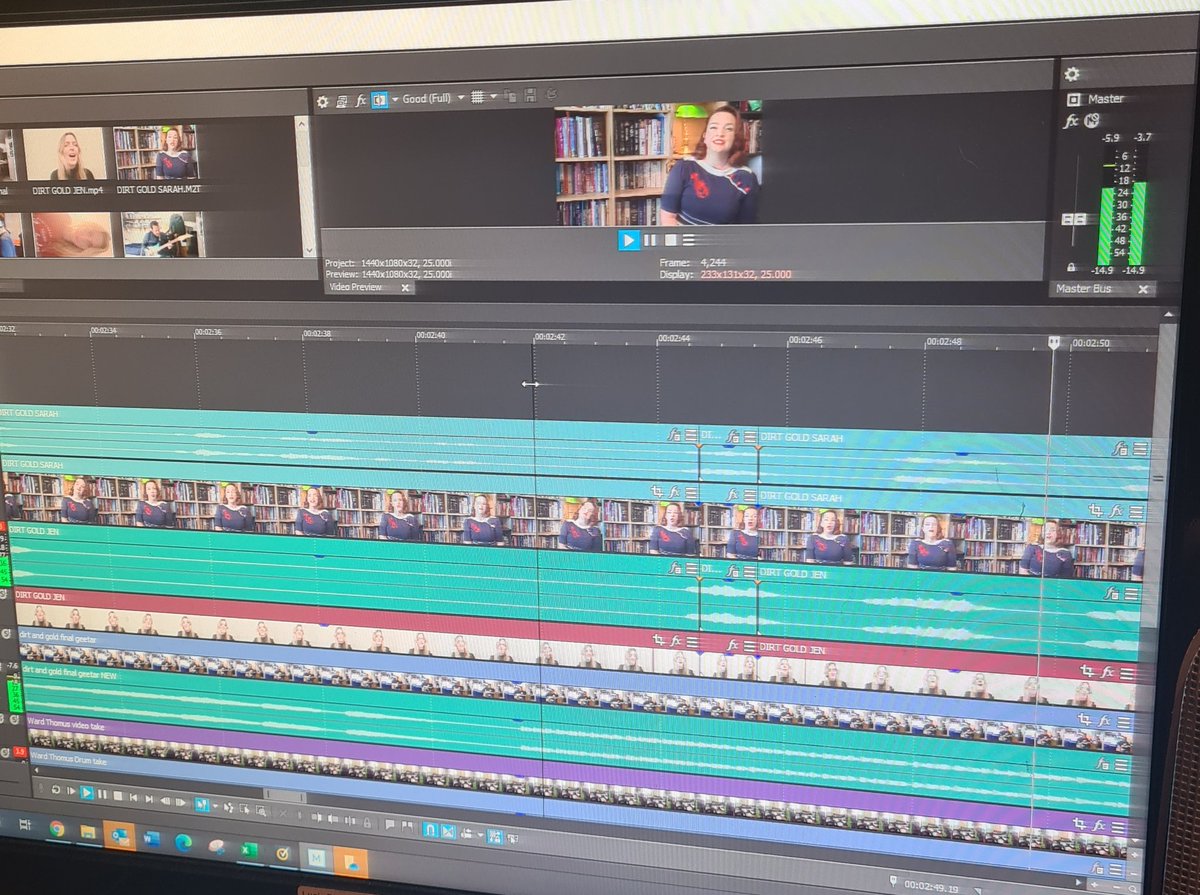Insert region from timeline toolbar
Viewport: 1200px width, 895px height.
(x=407, y=826)
